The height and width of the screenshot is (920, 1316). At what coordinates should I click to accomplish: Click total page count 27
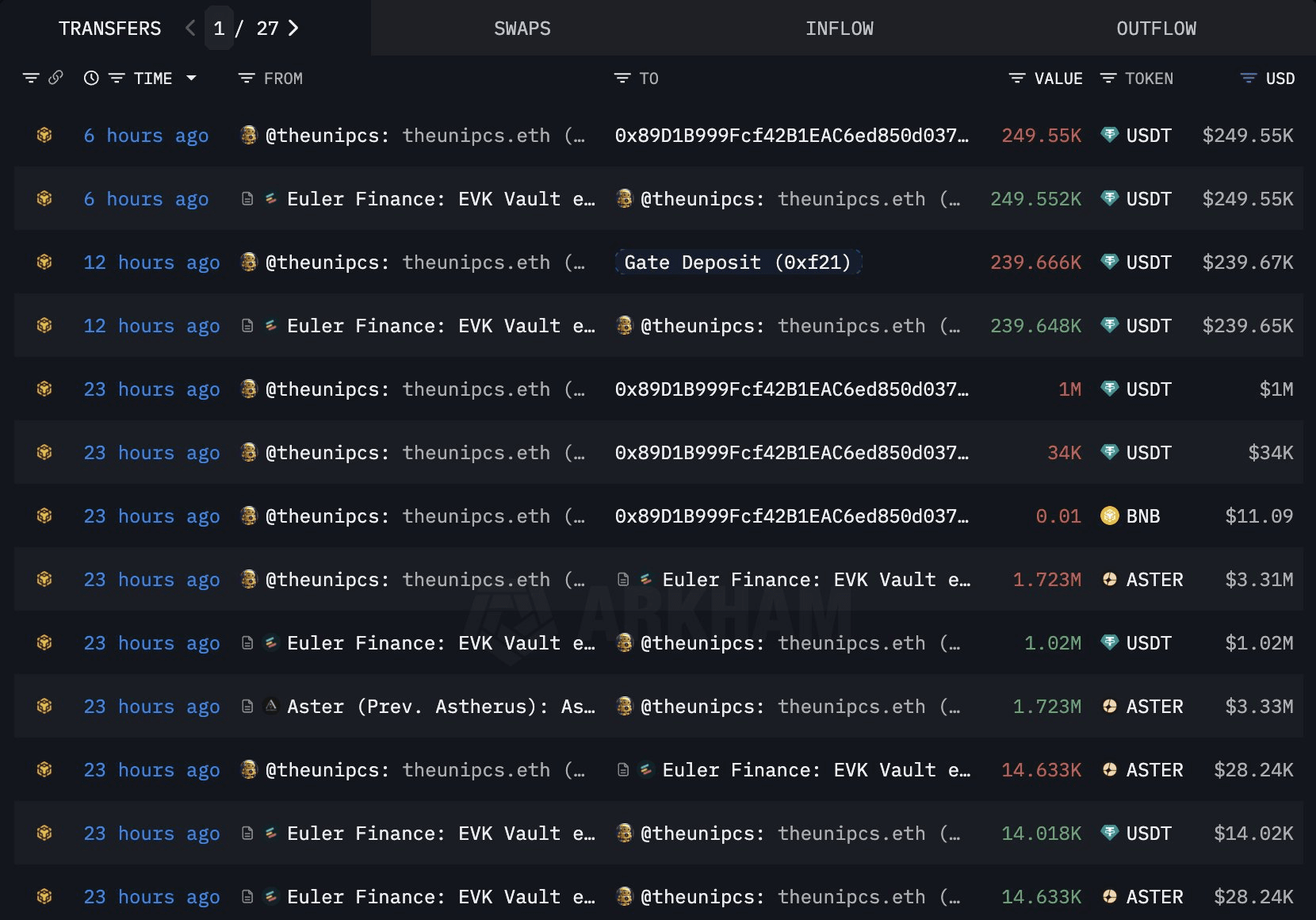point(267,29)
